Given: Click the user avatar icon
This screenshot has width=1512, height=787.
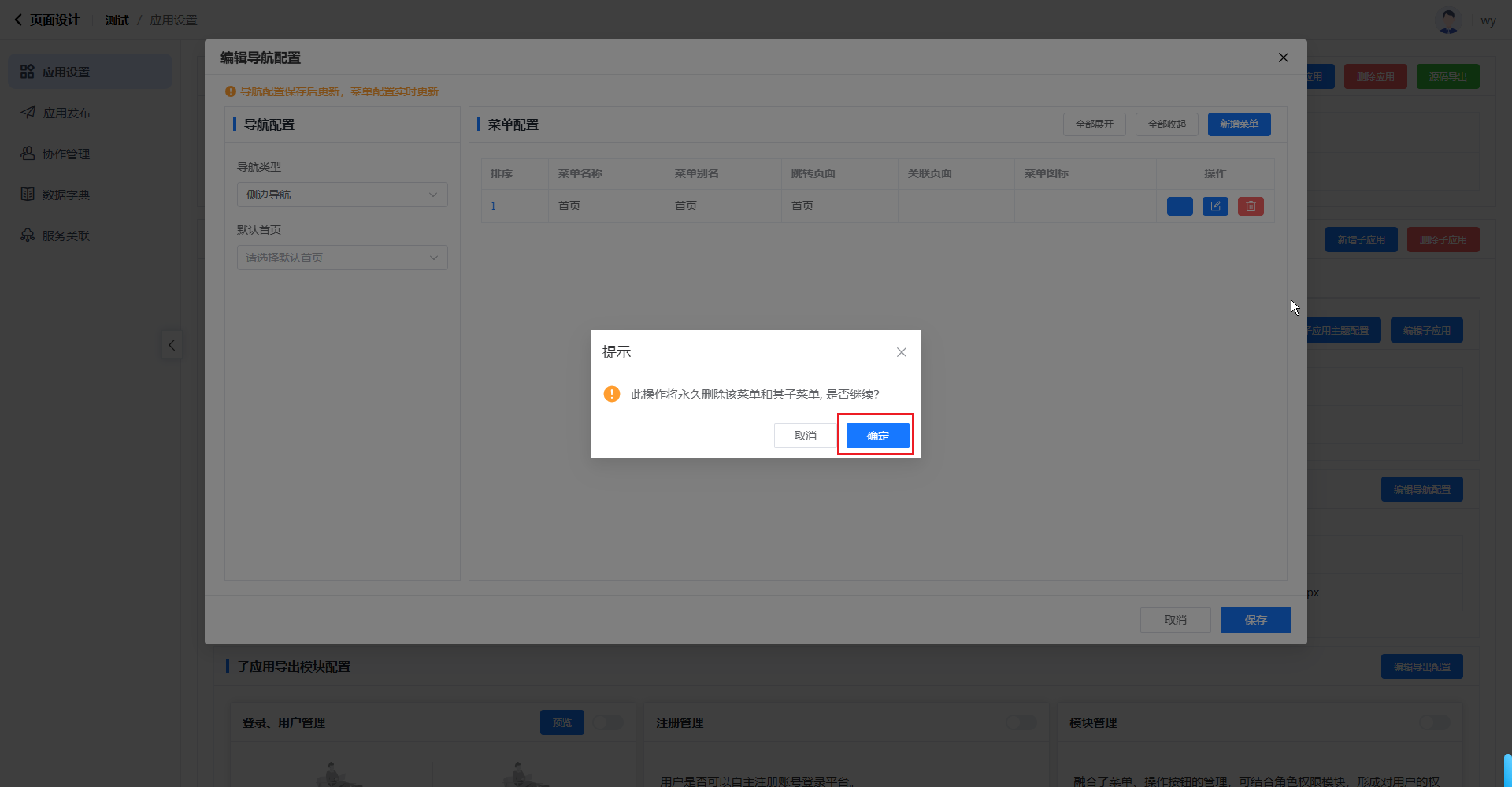Looking at the screenshot, I should [x=1448, y=20].
